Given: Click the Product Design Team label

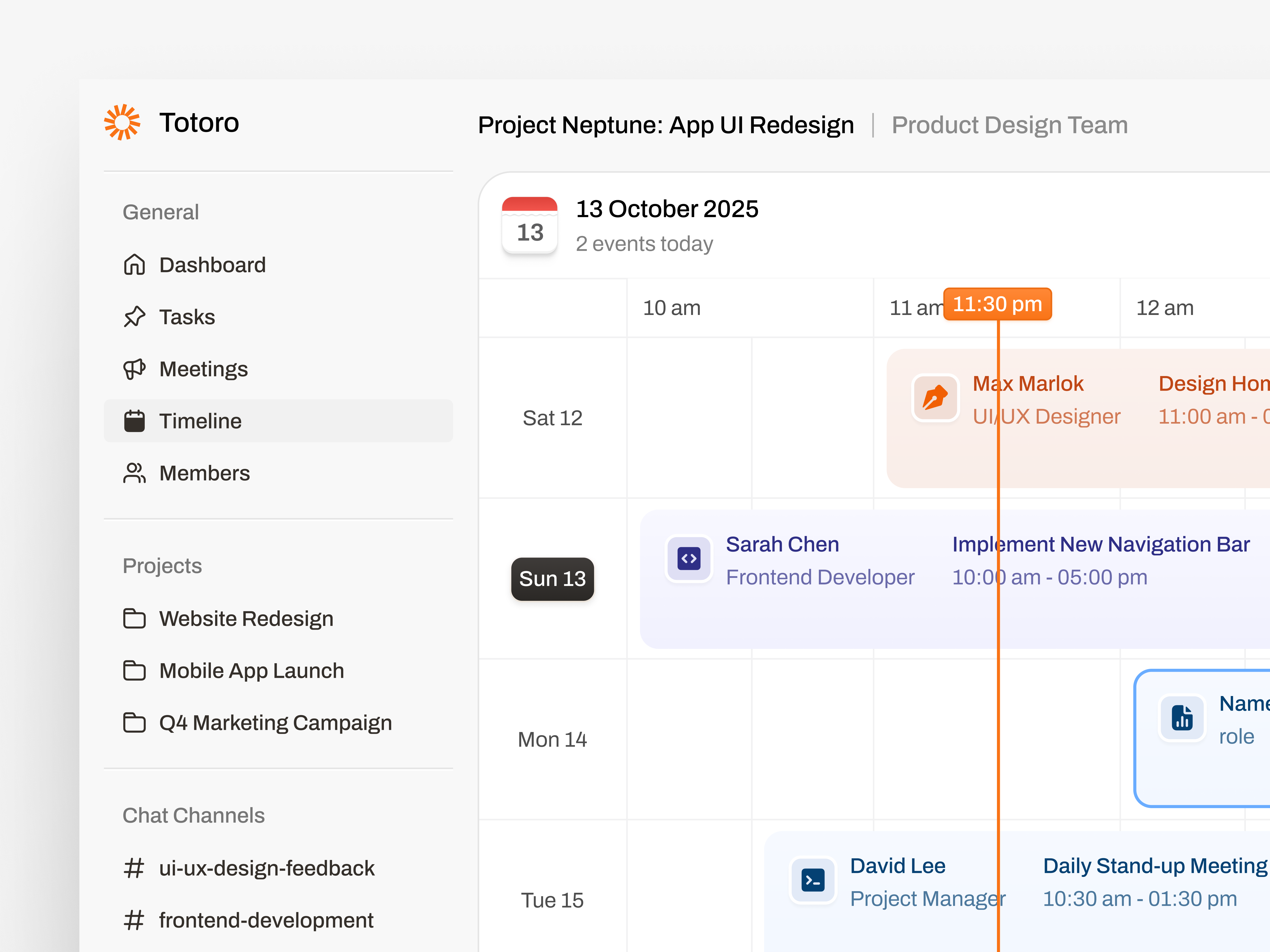Looking at the screenshot, I should (1009, 125).
